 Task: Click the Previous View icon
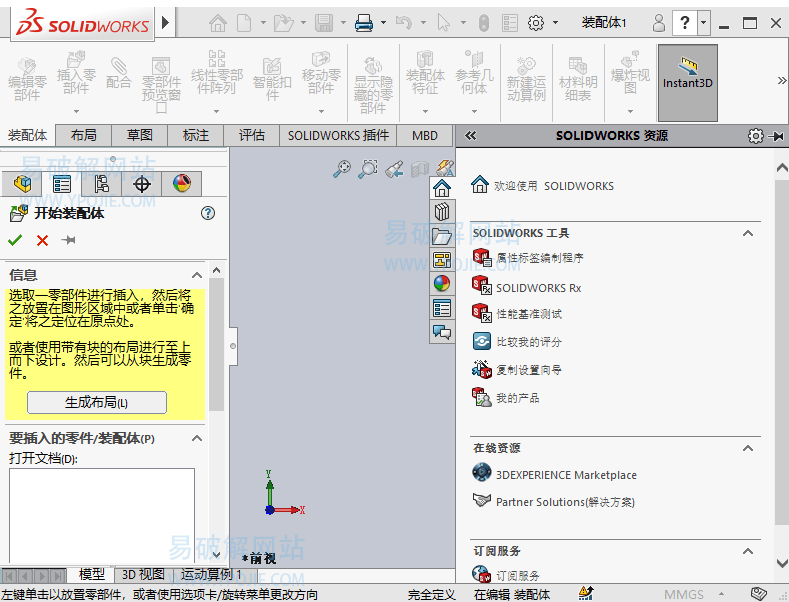(394, 169)
